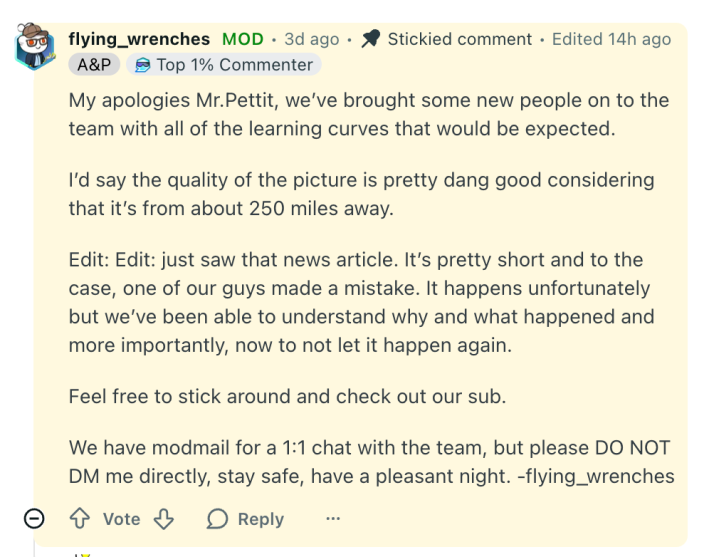Click the green MOD badge
The image size is (709, 557).
[243, 40]
